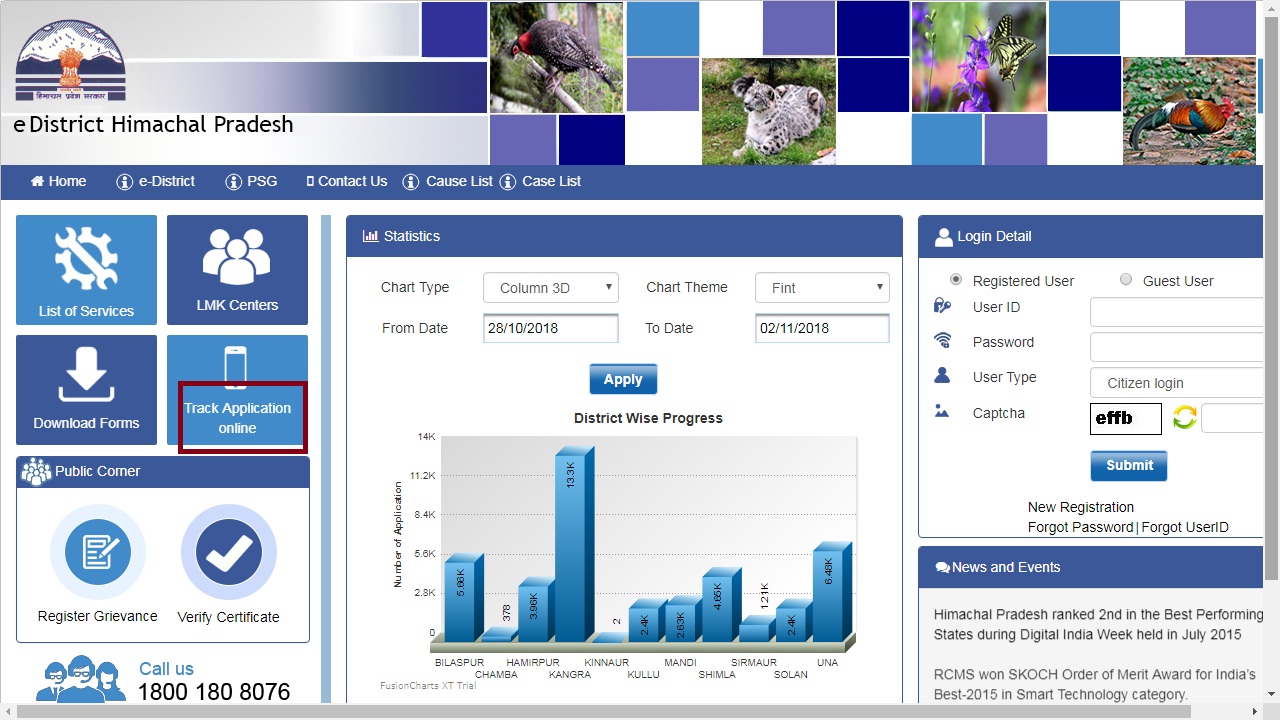Open the List of Services tile

pyautogui.click(x=86, y=270)
